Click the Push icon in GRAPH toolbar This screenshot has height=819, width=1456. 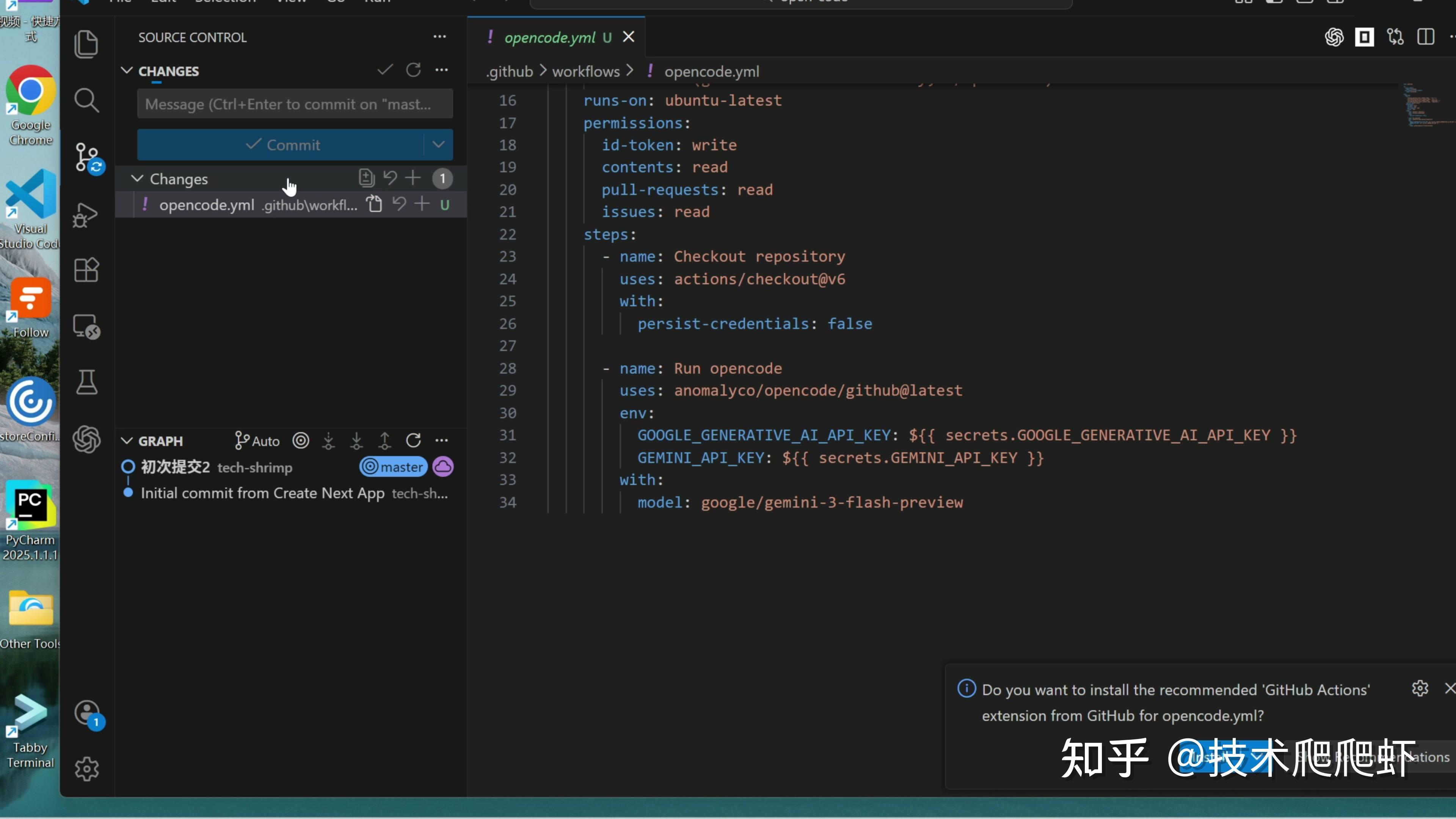[x=384, y=440]
